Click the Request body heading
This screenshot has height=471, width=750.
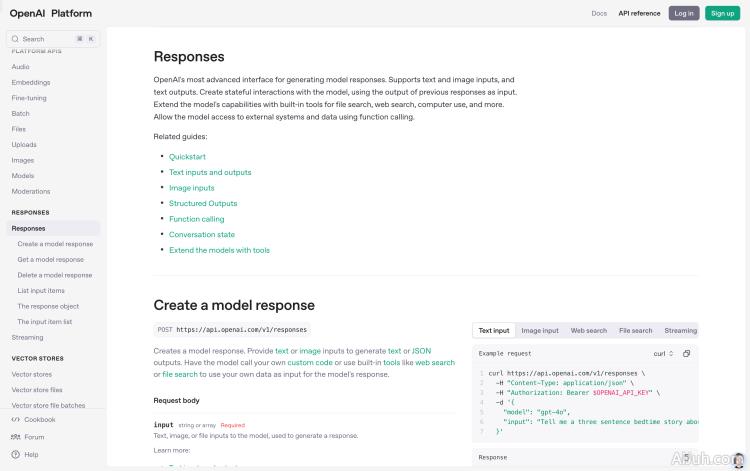(x=176, y=400)
